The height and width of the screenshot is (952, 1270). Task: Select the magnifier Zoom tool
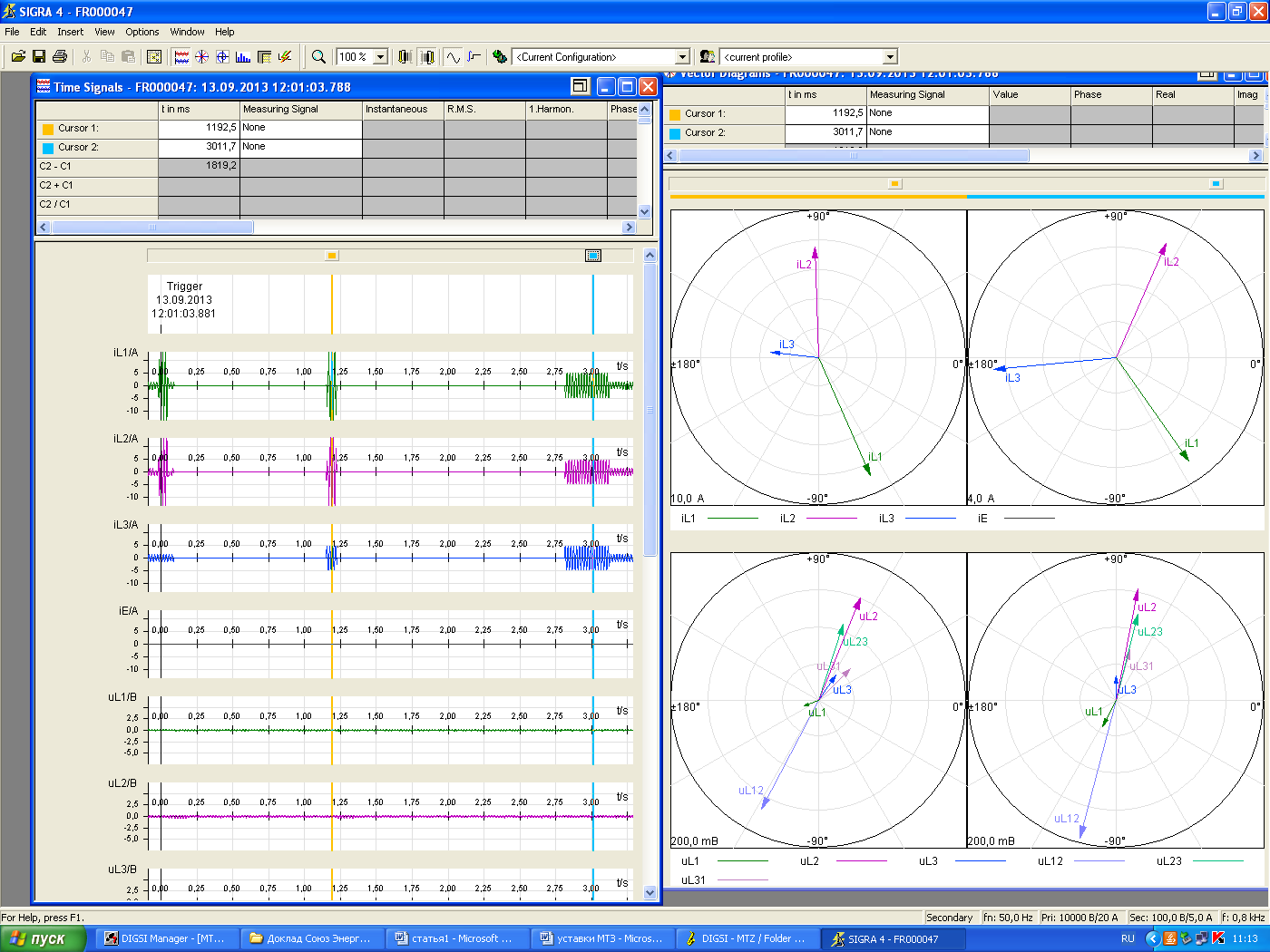(318, 57)
